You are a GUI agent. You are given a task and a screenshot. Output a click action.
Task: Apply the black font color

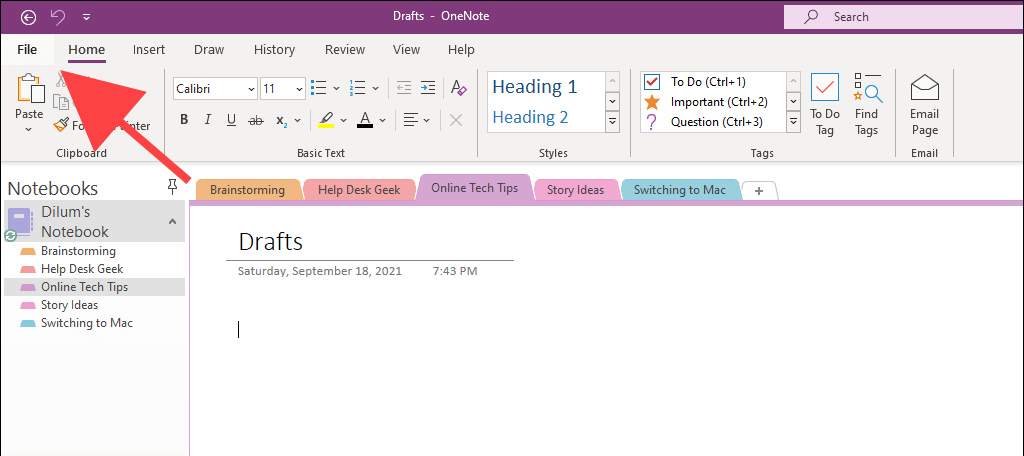(365, 120)
